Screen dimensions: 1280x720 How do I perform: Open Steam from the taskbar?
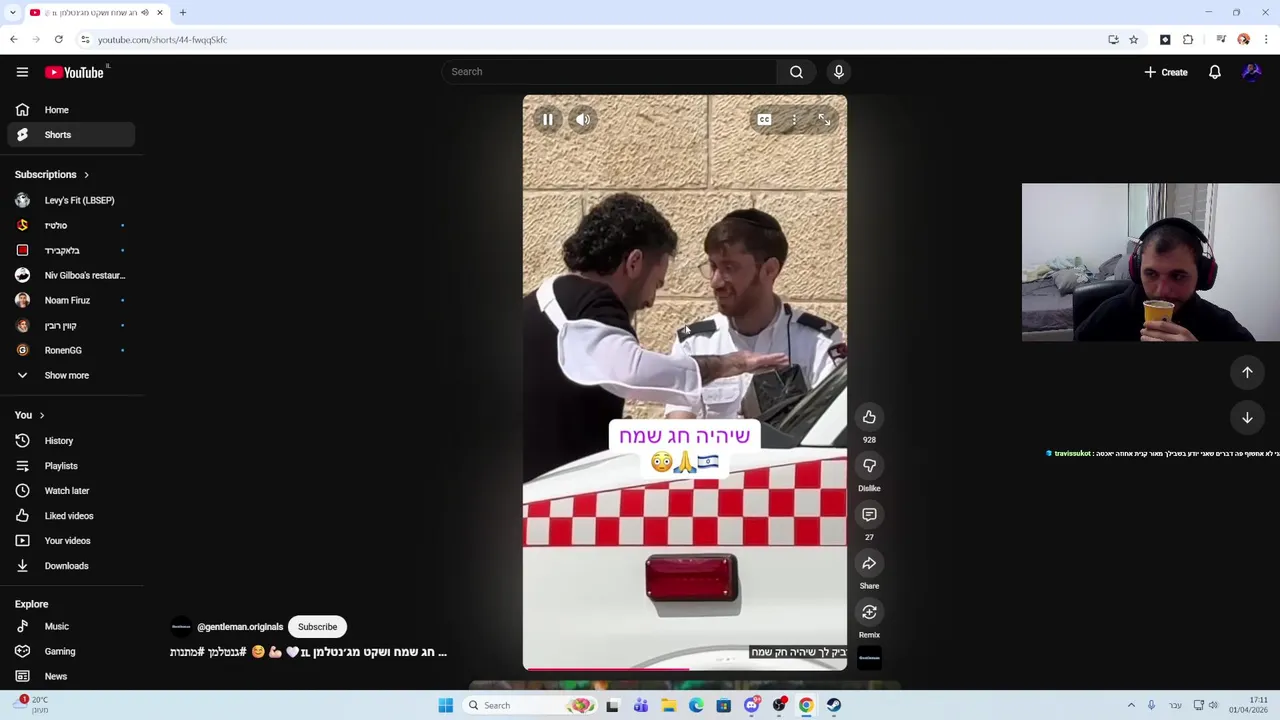(834, 705)
